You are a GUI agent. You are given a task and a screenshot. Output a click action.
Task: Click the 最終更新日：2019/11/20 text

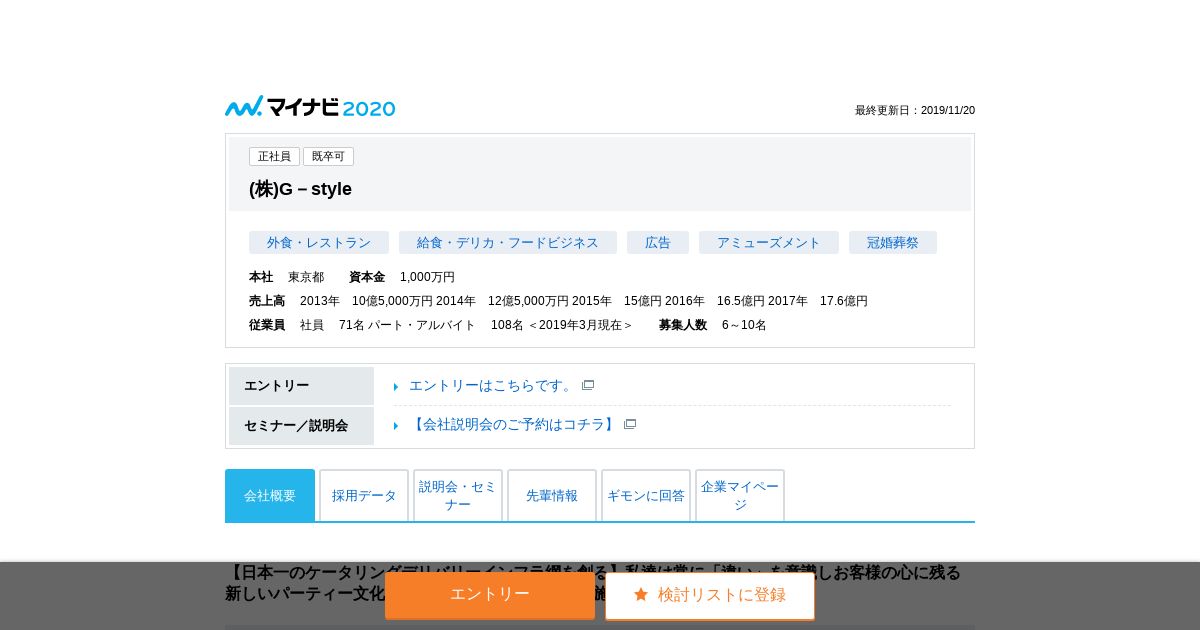pyautogui.click(x=915, y=110)
